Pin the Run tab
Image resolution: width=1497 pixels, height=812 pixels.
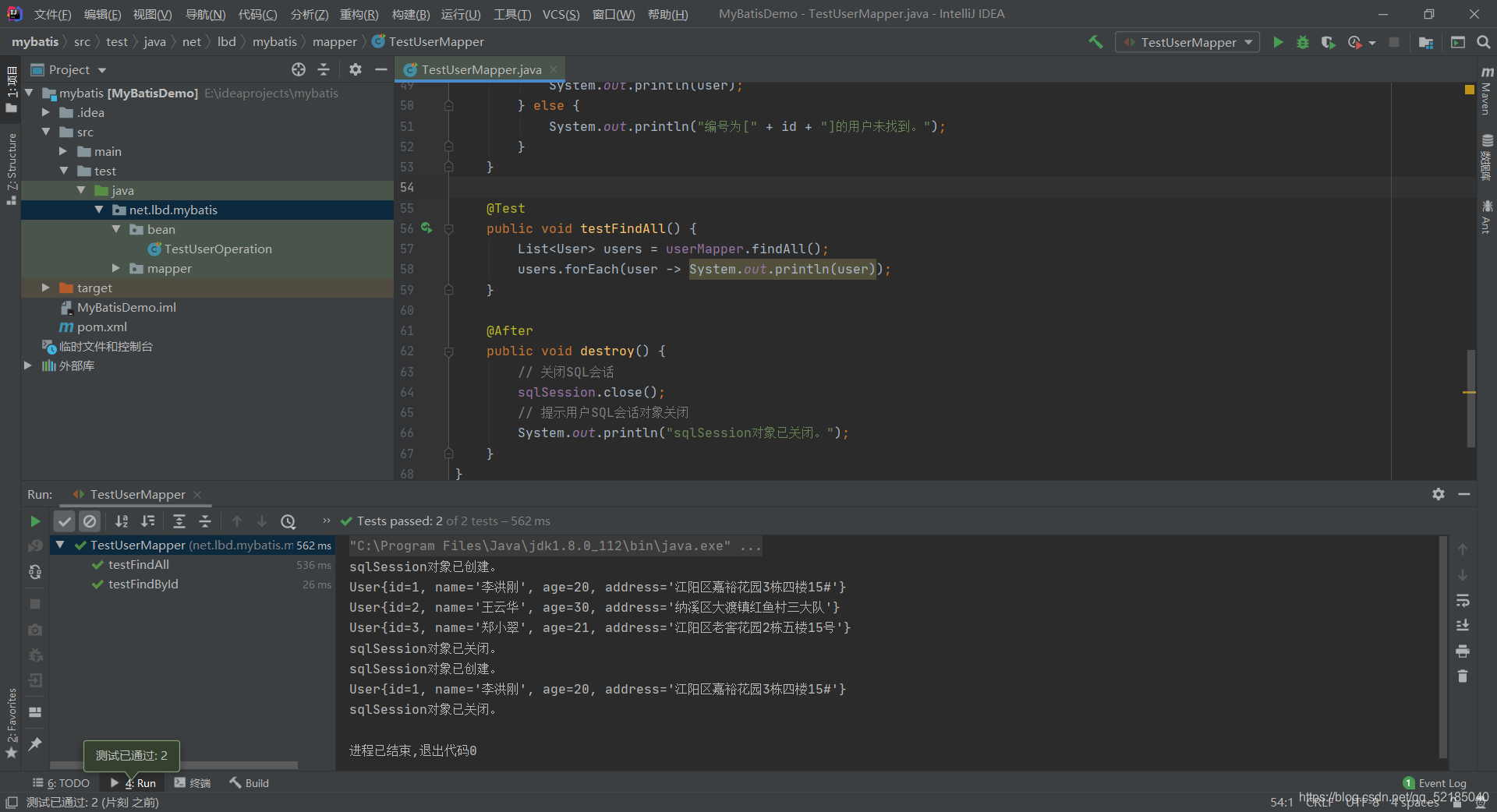point(35,744)
